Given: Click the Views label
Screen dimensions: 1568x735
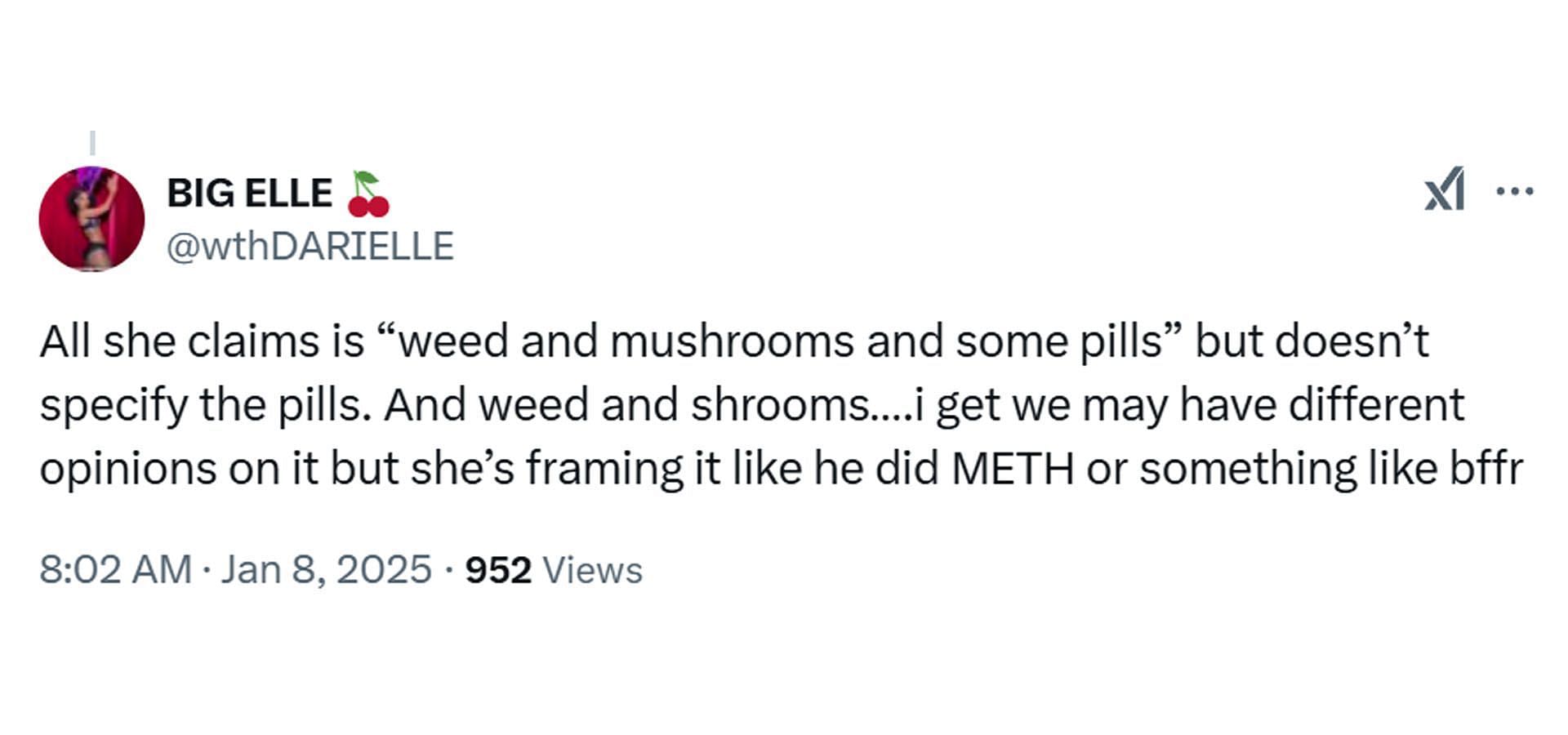Looking at the screenshot, I should tap(592, 570).
